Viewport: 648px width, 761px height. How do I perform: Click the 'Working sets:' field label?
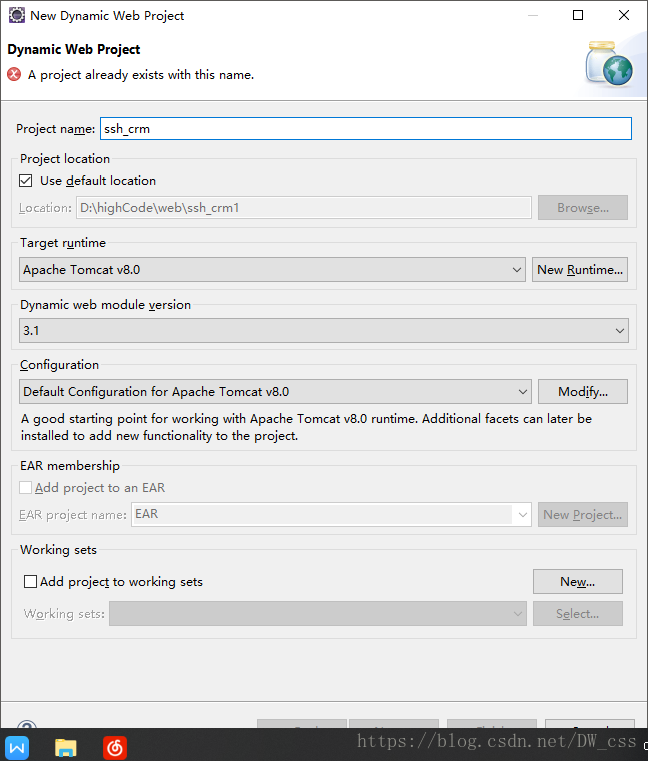(64, 613)
